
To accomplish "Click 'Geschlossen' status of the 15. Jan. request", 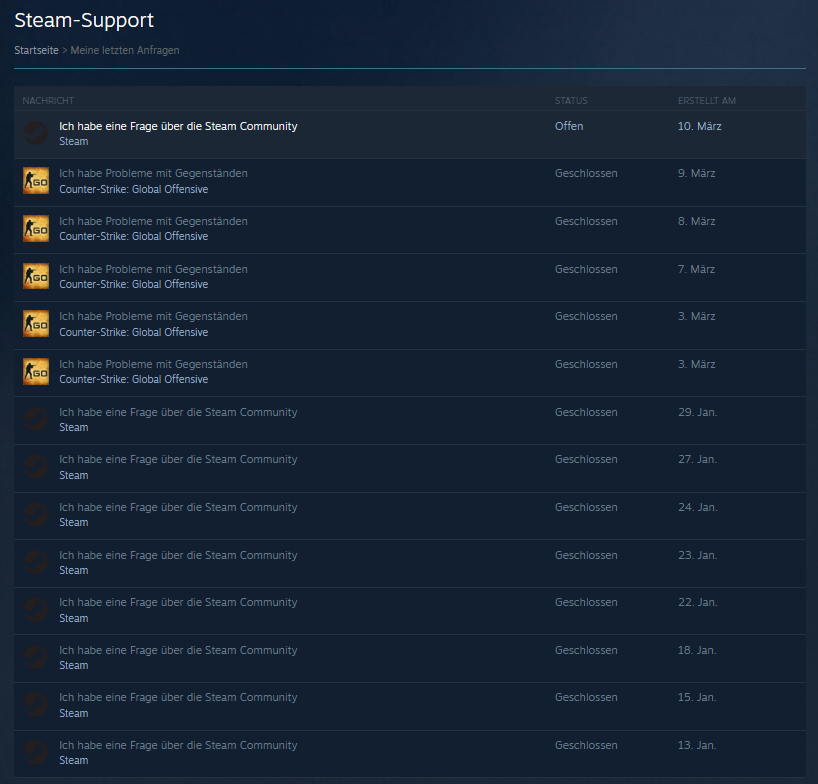I will click(x=586, y=697).
